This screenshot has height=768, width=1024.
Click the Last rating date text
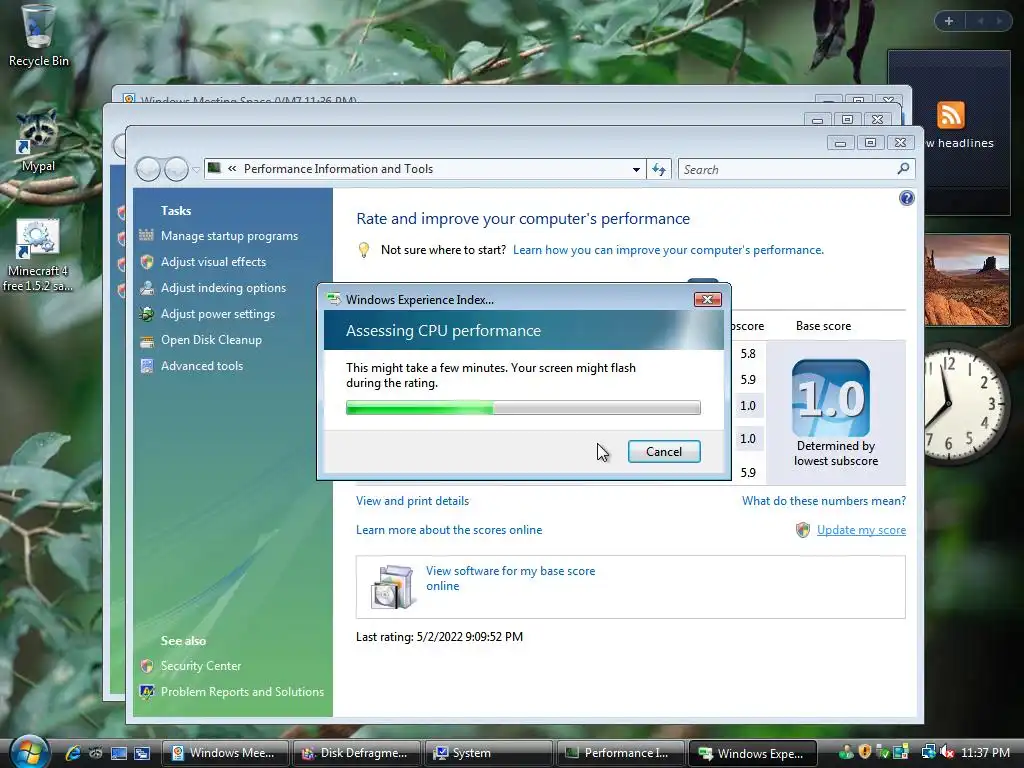tap(439, 637)
